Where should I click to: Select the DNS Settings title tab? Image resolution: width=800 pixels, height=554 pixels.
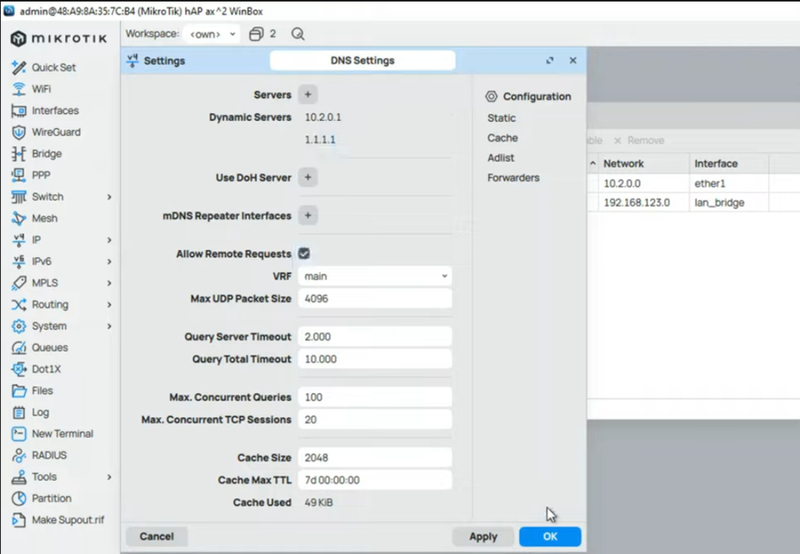point(363,60)
